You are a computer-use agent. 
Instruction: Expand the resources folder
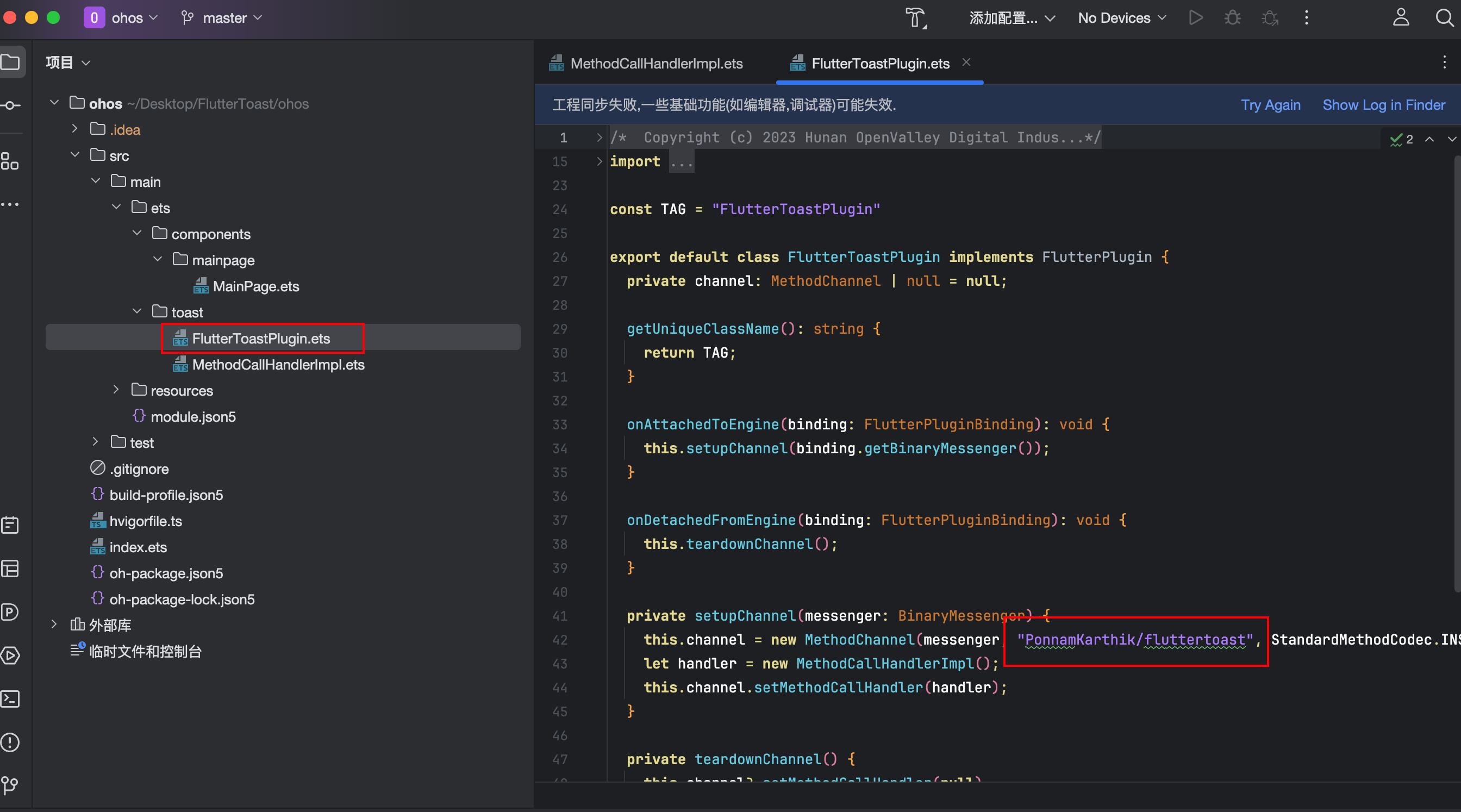[x=116, y=390]
